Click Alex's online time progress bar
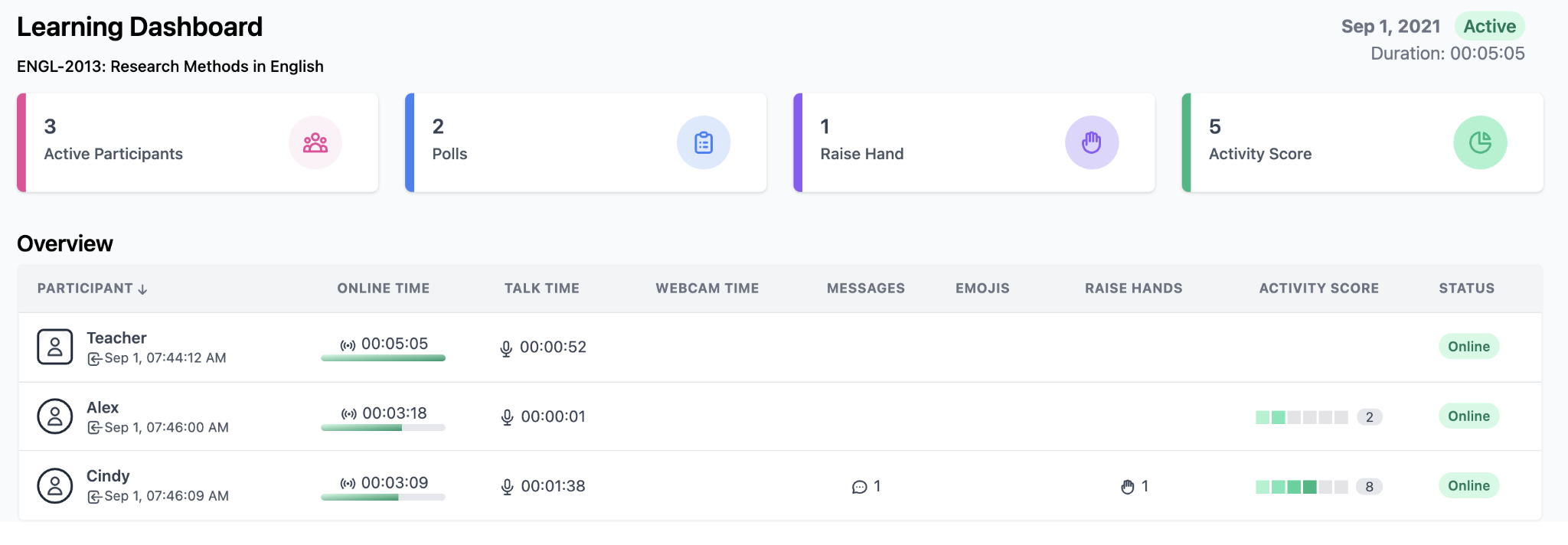The width and height of the screenshot is (1568, 545). pyautogui.click(x=383, y=428)
